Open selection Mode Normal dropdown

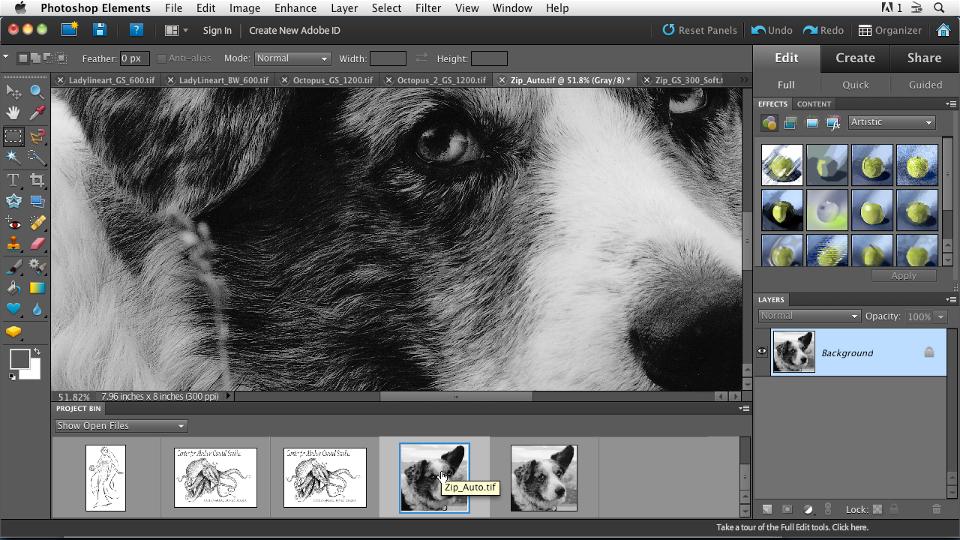point(292,58)
